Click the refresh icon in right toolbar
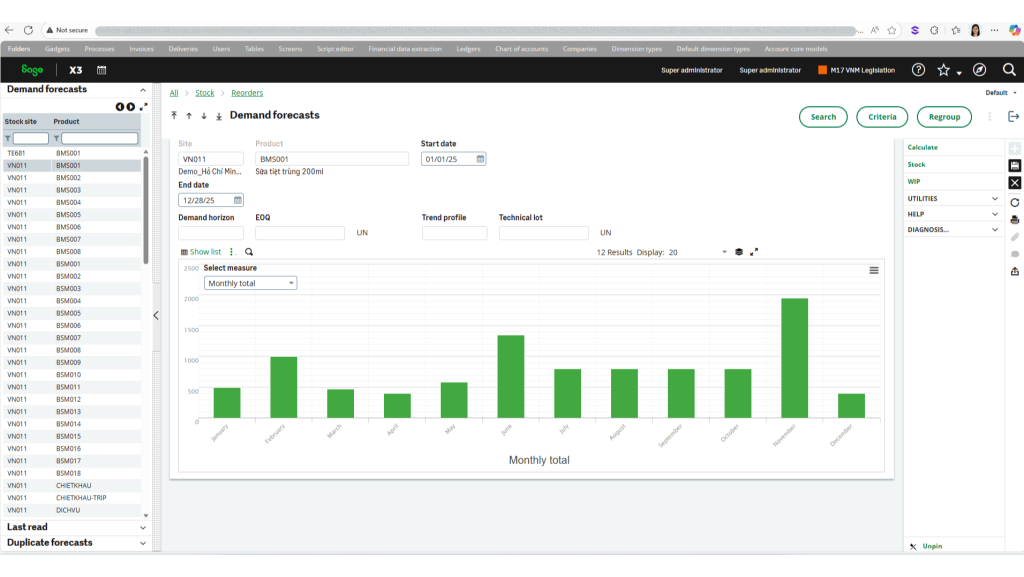The image size is (1024, 577). [1014, 202]
